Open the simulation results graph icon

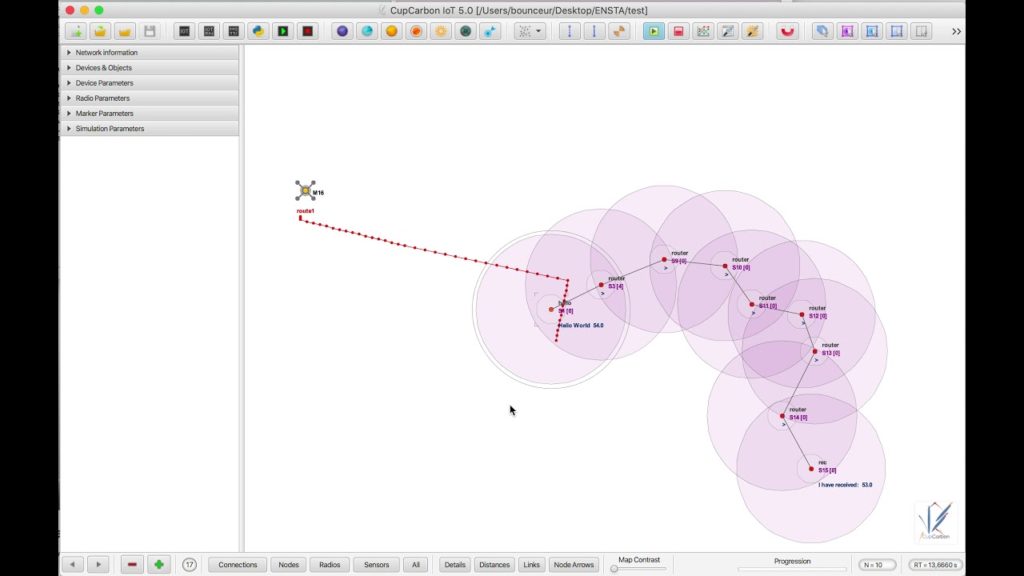(x=703, y=31)
